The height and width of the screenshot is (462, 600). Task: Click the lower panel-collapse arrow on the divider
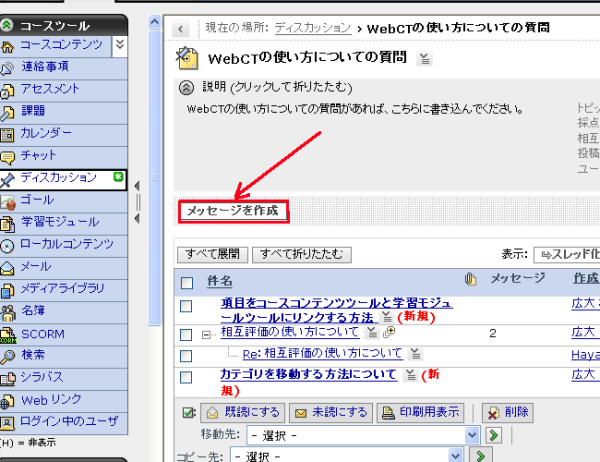(x=137, y=219)
